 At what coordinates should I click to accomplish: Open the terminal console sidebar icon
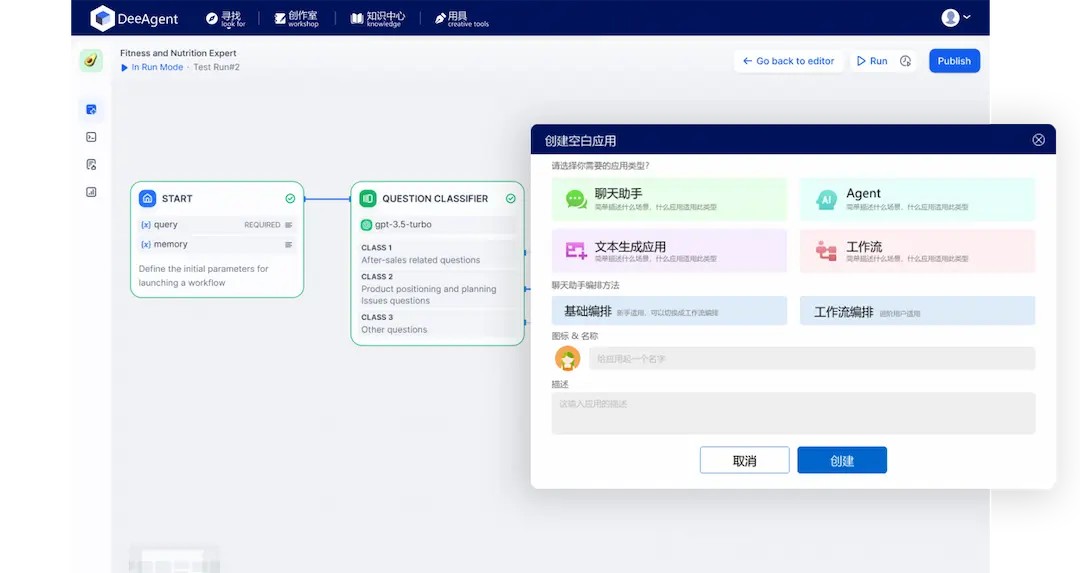point(91,137)
